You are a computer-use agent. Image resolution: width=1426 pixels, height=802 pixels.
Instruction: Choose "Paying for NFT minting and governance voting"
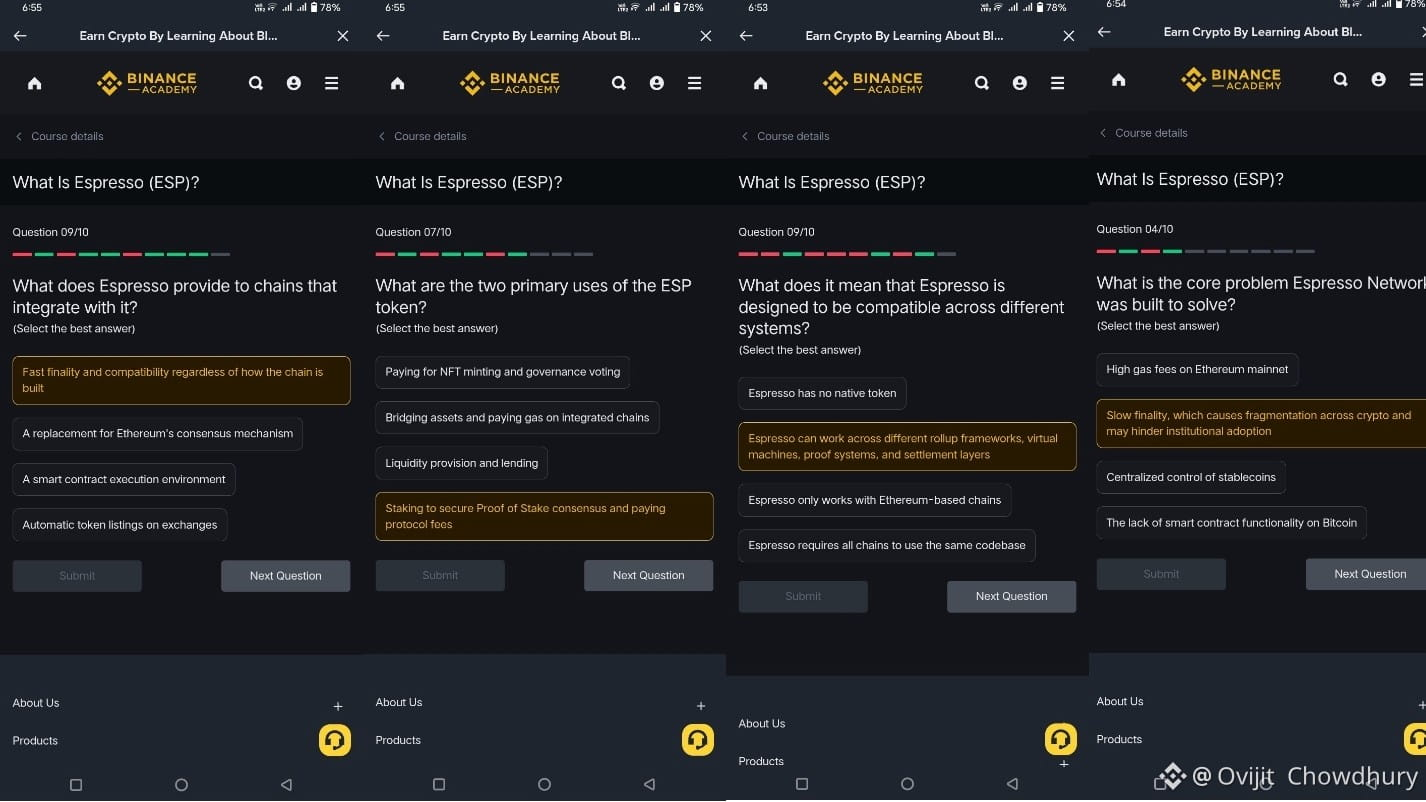[503, 372]
